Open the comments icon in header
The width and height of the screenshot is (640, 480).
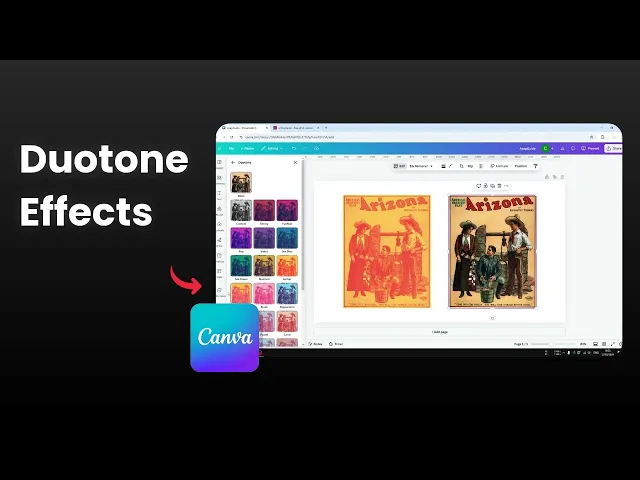(573, 149)
